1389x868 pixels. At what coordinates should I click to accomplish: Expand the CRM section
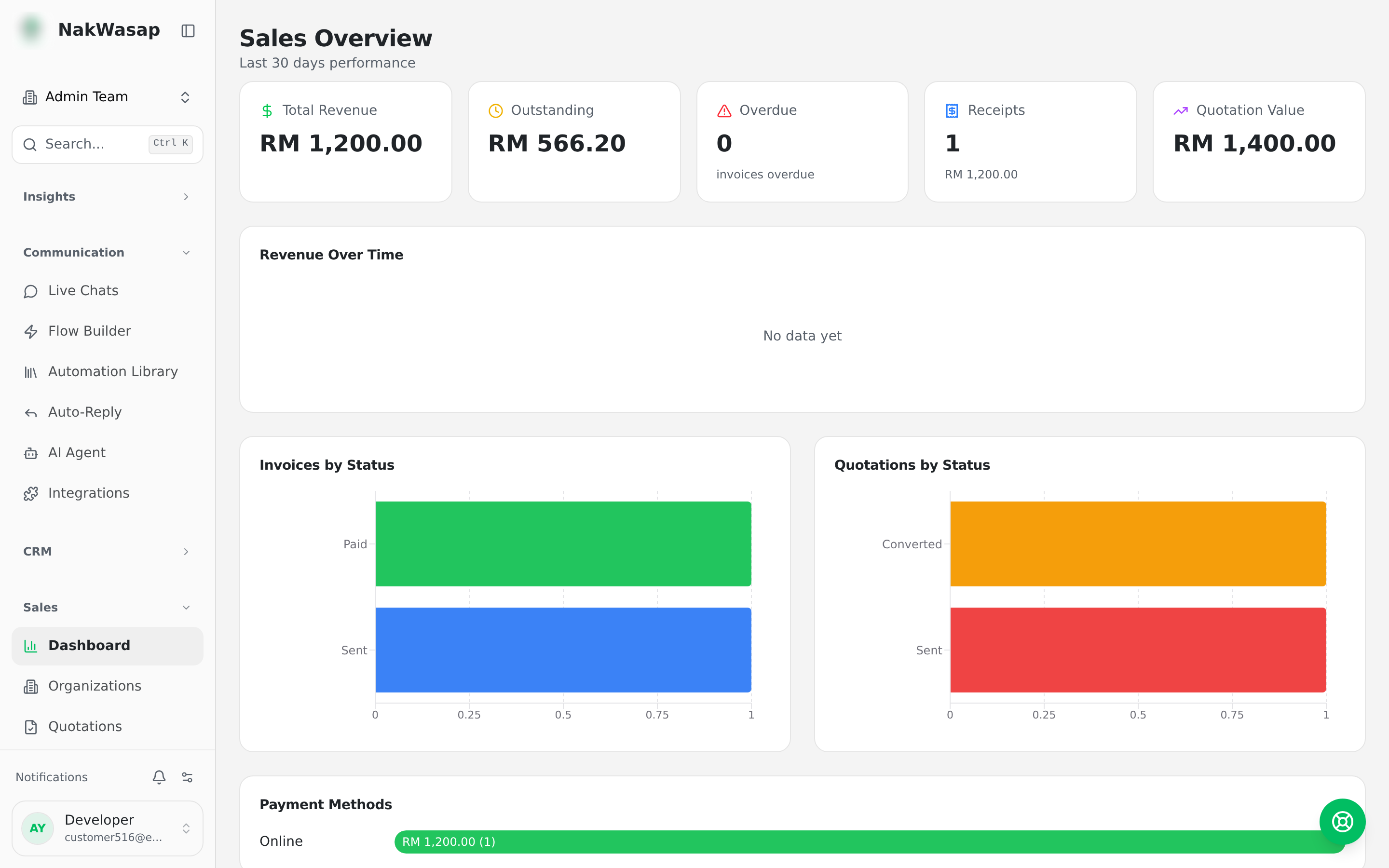(108, 552)
